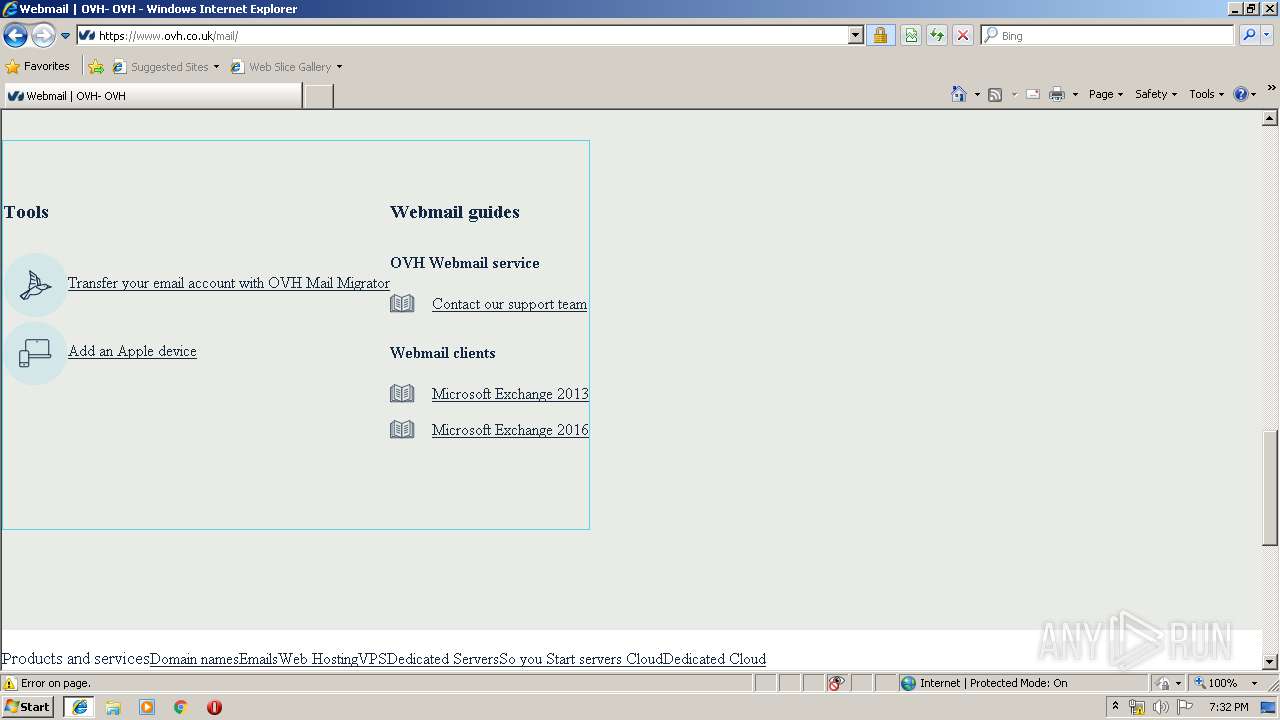The width and height of the screenshot is (1280, 720).
Task: Open the Suggested Sites link
Action: click(165, 67)
